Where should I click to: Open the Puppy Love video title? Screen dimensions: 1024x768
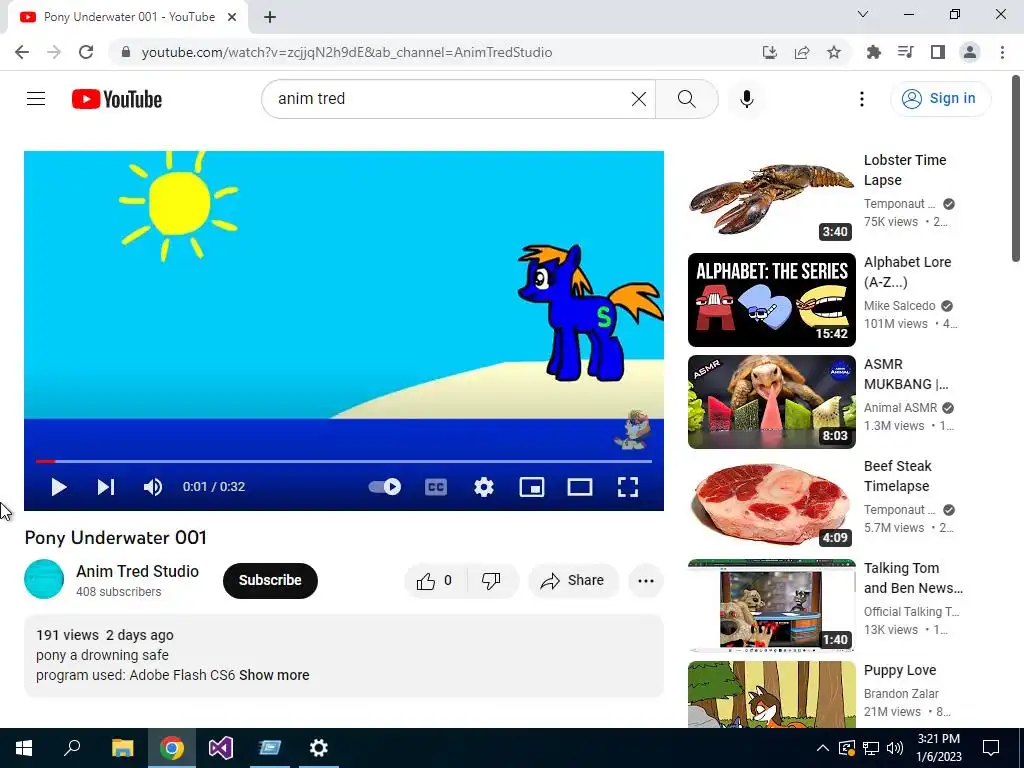point(900,671)
